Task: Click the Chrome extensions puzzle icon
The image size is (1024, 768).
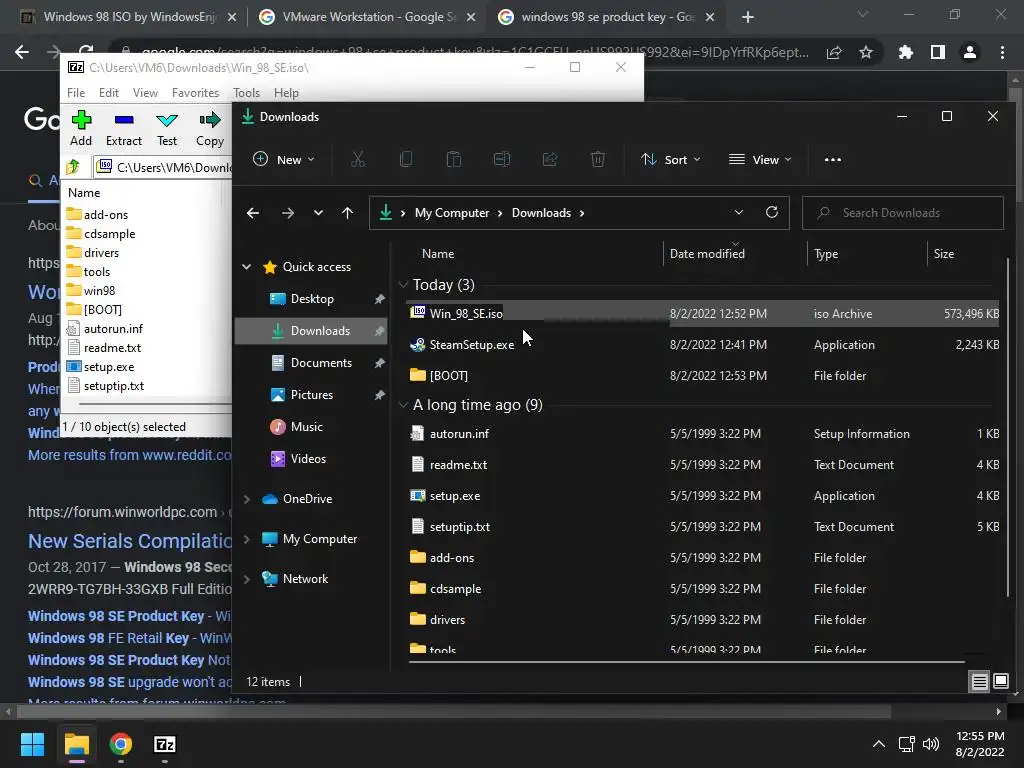Action: coord(905,52)
